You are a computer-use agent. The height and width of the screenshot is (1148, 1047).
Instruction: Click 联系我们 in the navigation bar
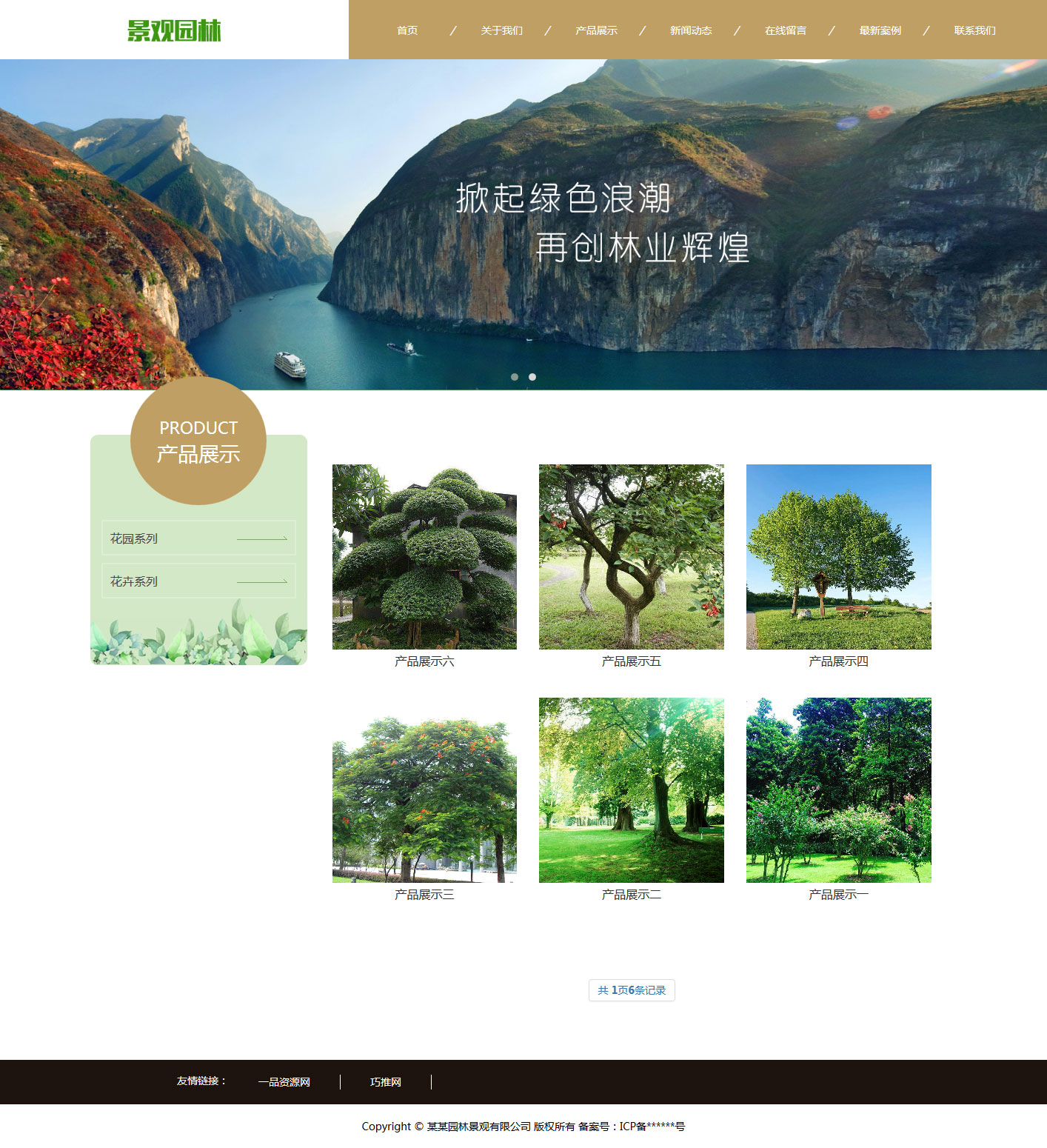point(974,30)
